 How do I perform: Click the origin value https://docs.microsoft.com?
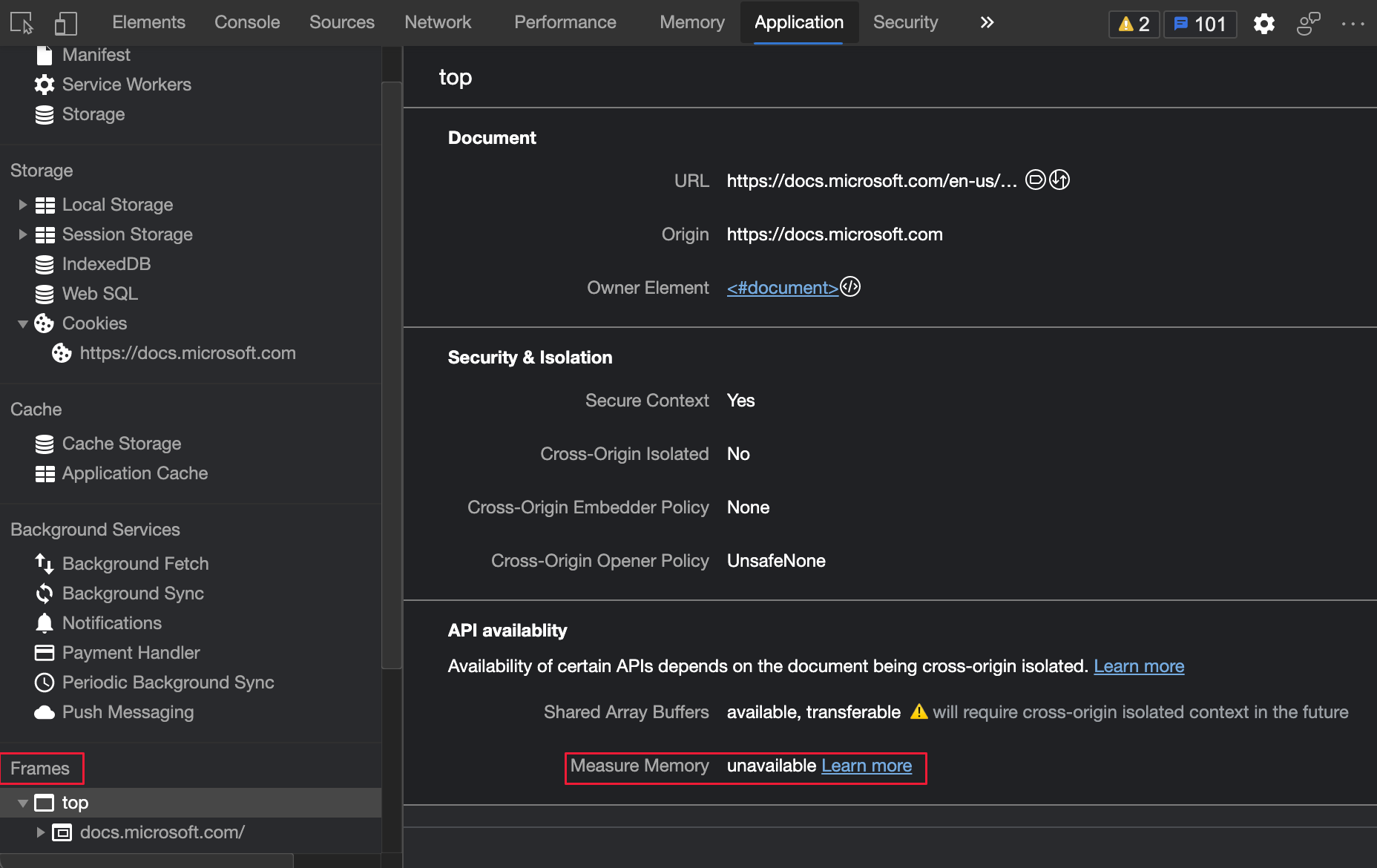(835, 234)
